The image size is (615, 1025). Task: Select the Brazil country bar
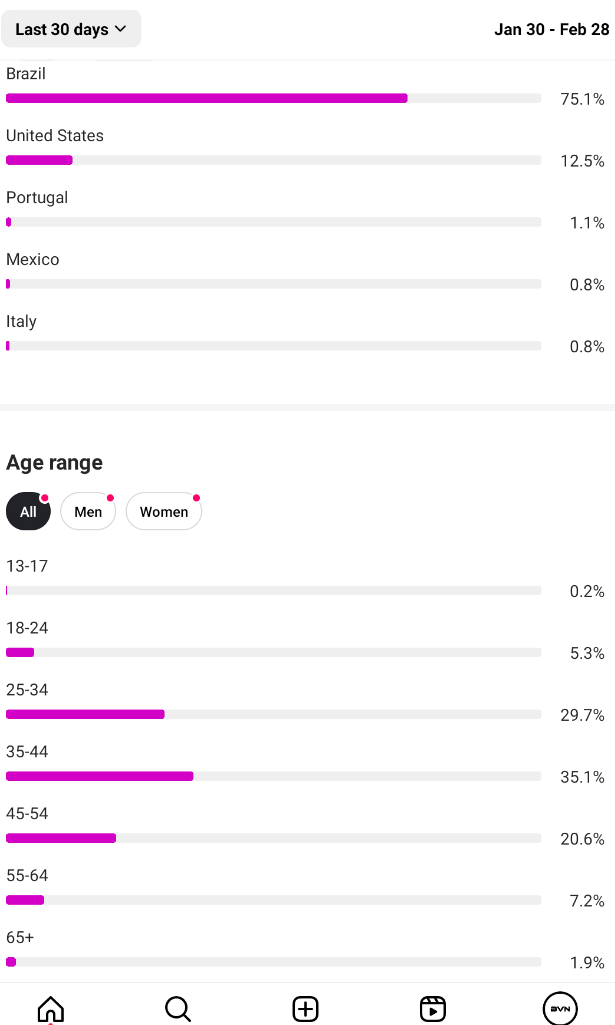(273, 98)
